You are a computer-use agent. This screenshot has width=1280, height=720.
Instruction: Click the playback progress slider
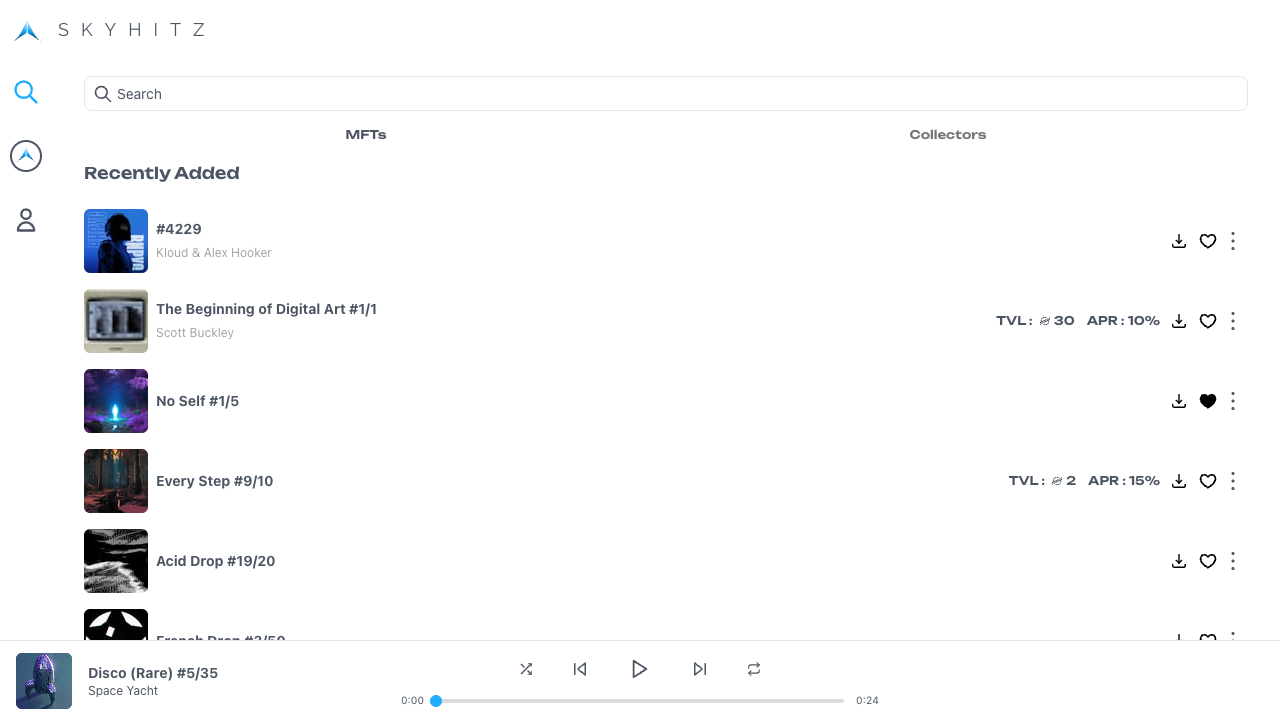coord(640,701)
